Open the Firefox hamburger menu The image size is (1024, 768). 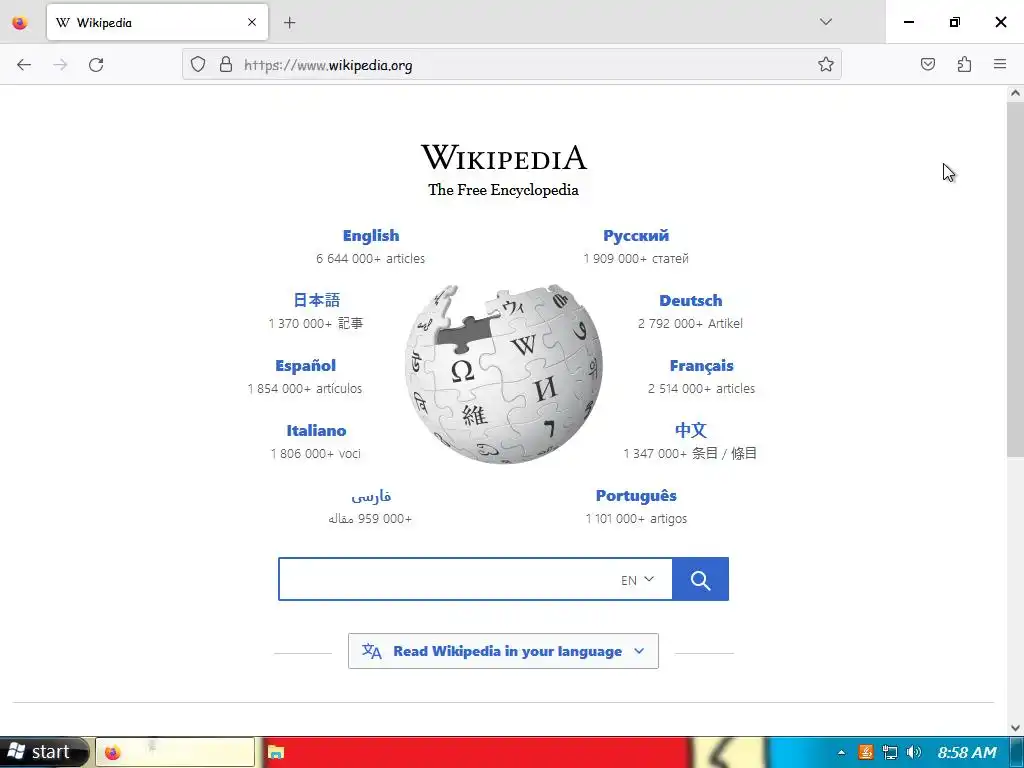(x=1000, y=65)
